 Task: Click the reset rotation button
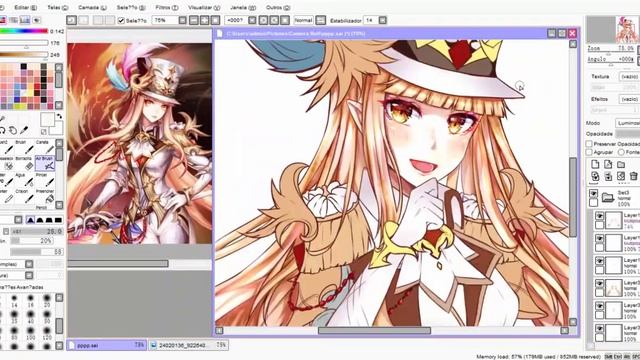click(x=285, y=20)
